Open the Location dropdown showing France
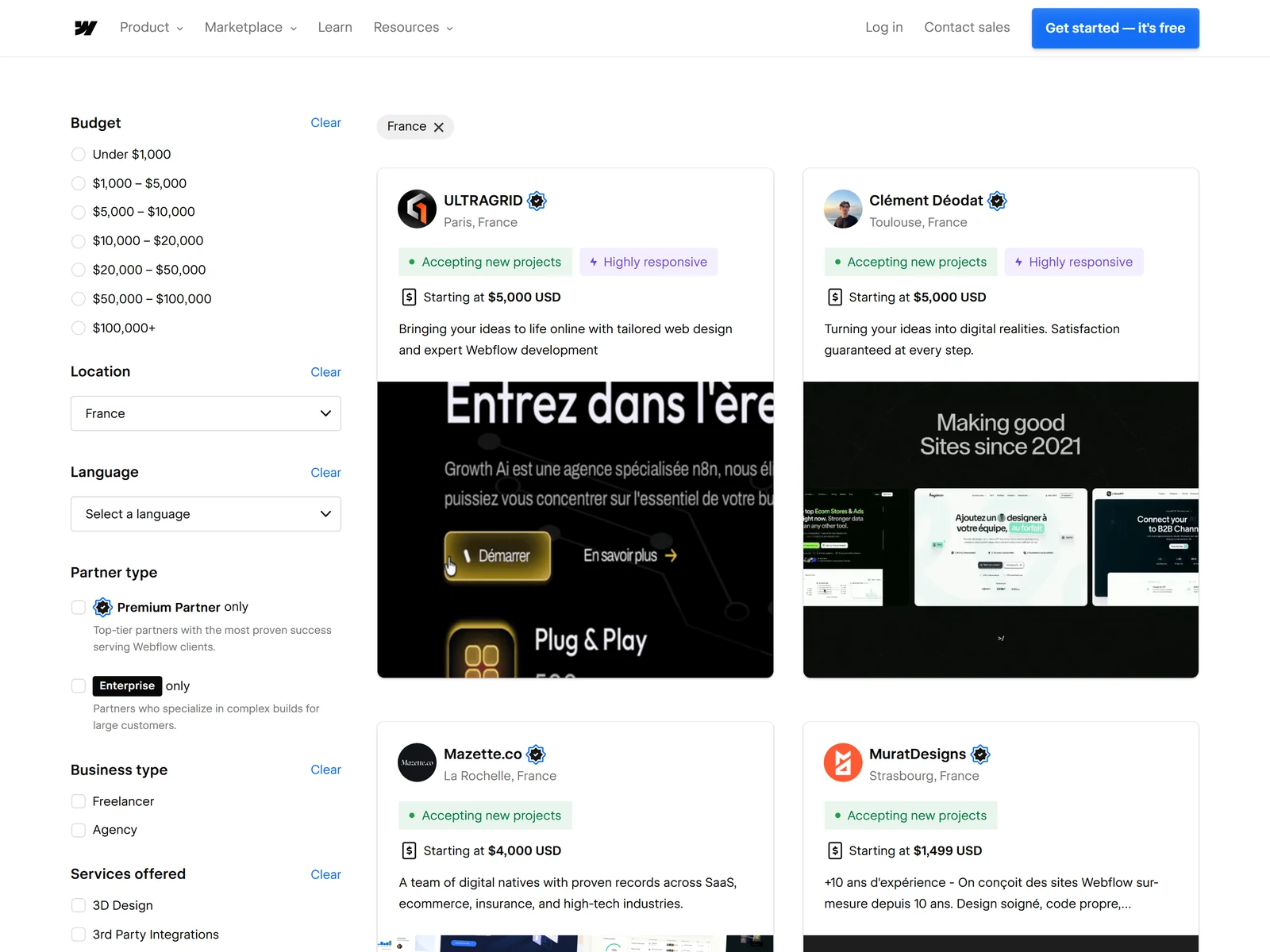 [x=206, y=413]
